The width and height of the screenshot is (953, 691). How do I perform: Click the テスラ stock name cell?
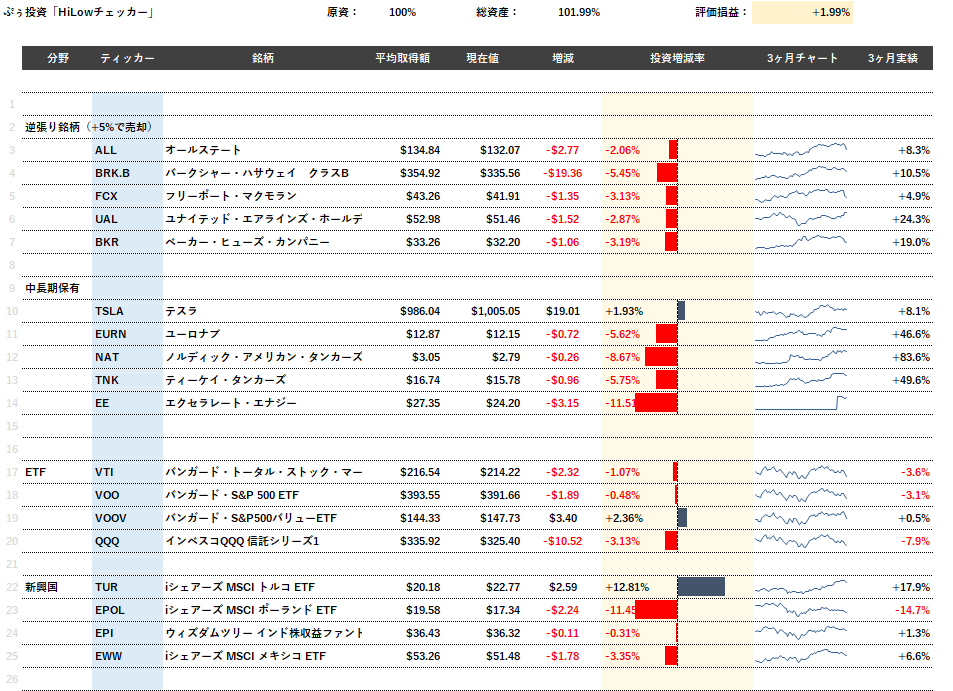(181, 311)
